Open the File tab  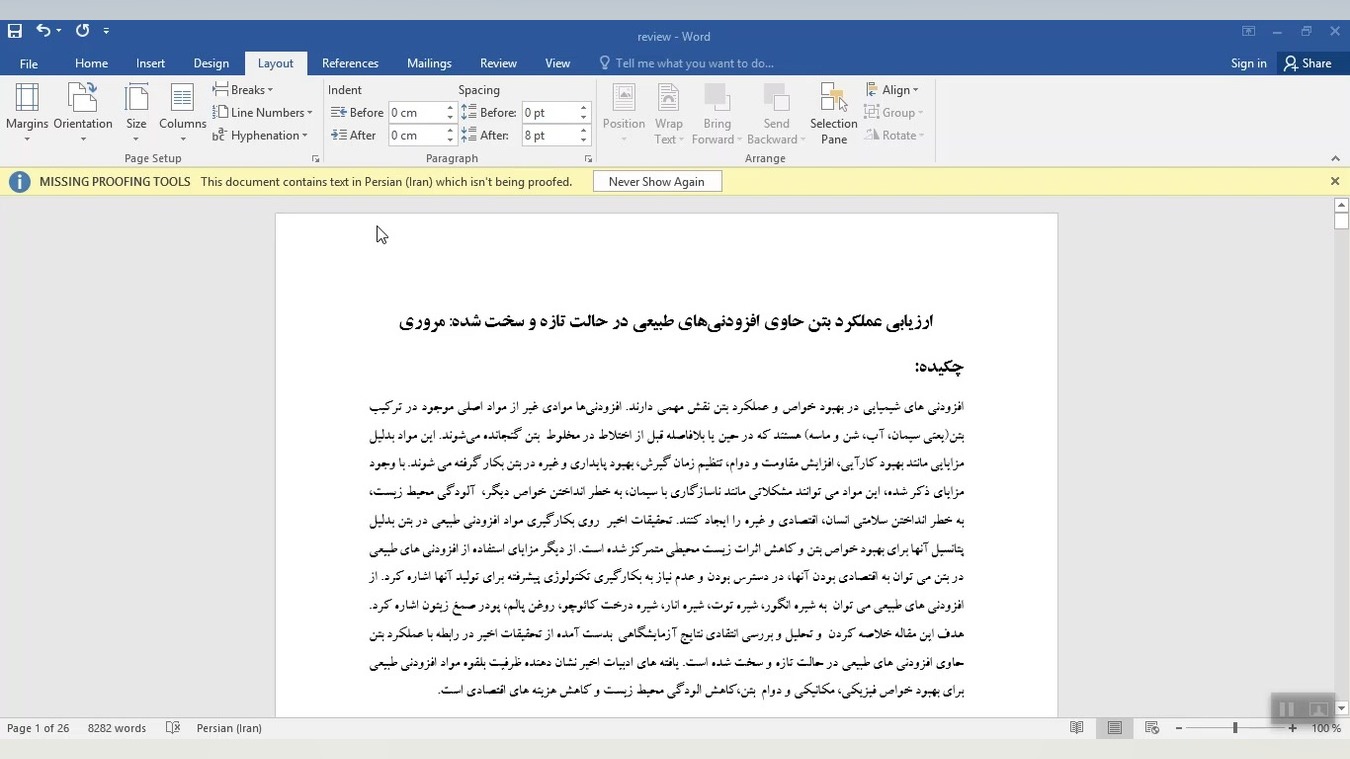tap(29, 63)
